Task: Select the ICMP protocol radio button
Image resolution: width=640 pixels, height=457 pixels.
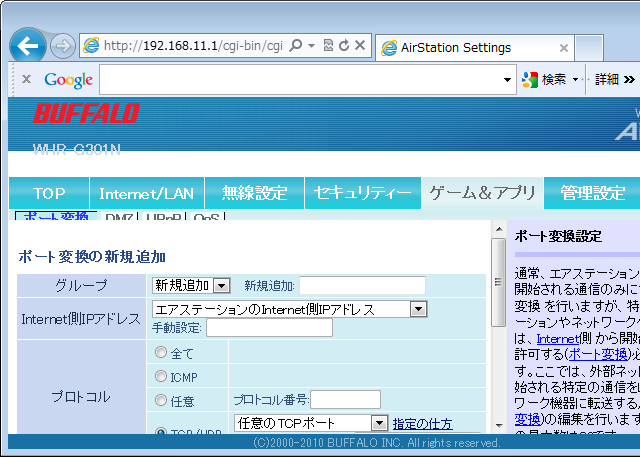Action: click(161, 376)
